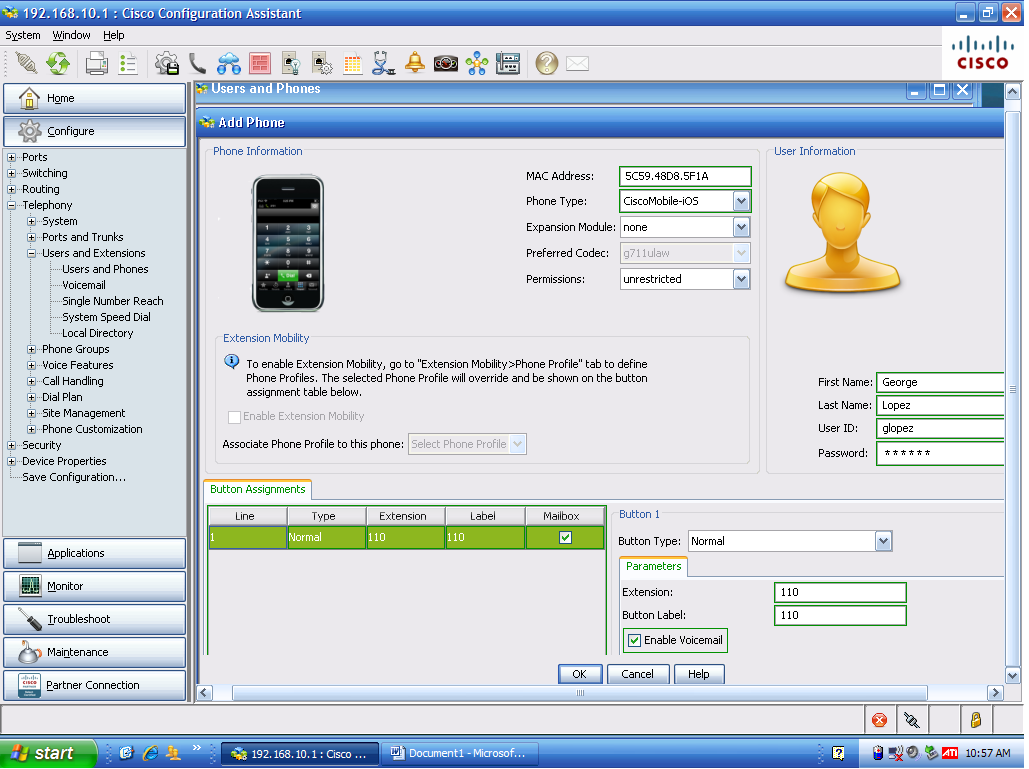Image resolution: width=1029 pixels, height=769 pixels.
Task: Open the stethoscope Health toolbar icon
Action: (383, 64)
